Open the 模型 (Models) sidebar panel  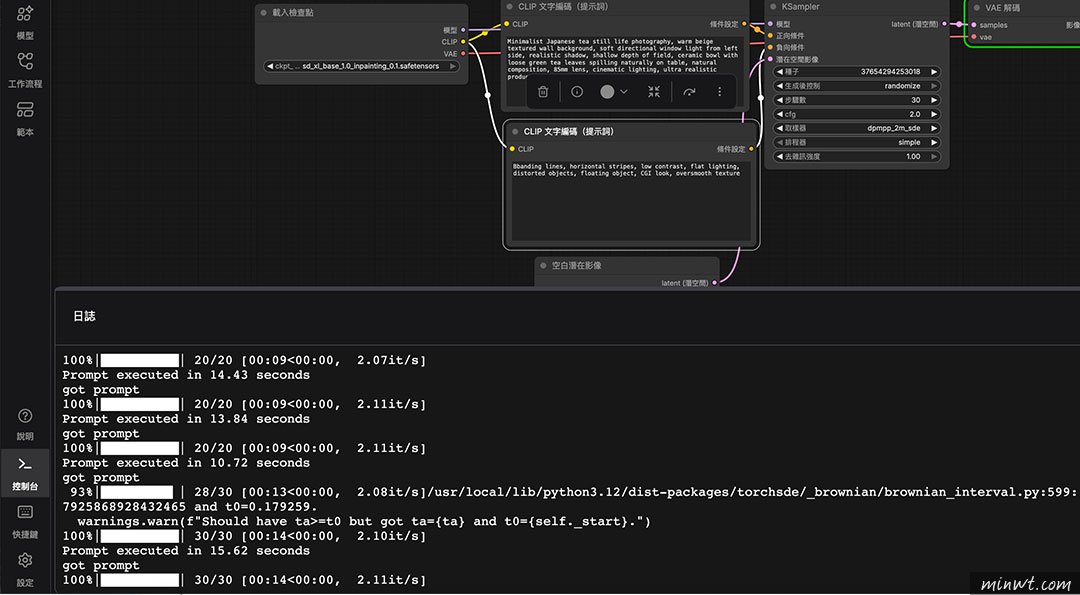[x=25, y=21]
